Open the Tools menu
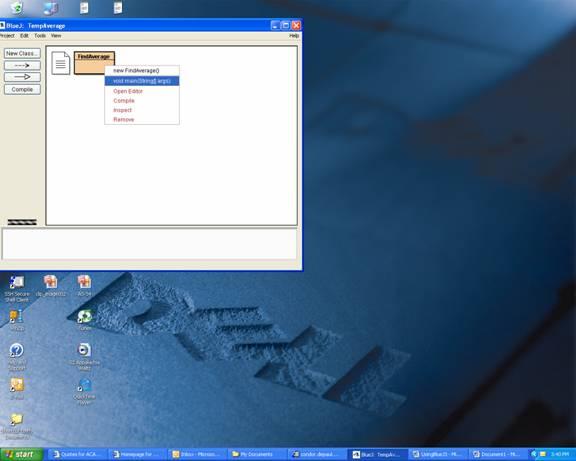Image resolution: width=576 pixels, height=461 pixels. 40,36
